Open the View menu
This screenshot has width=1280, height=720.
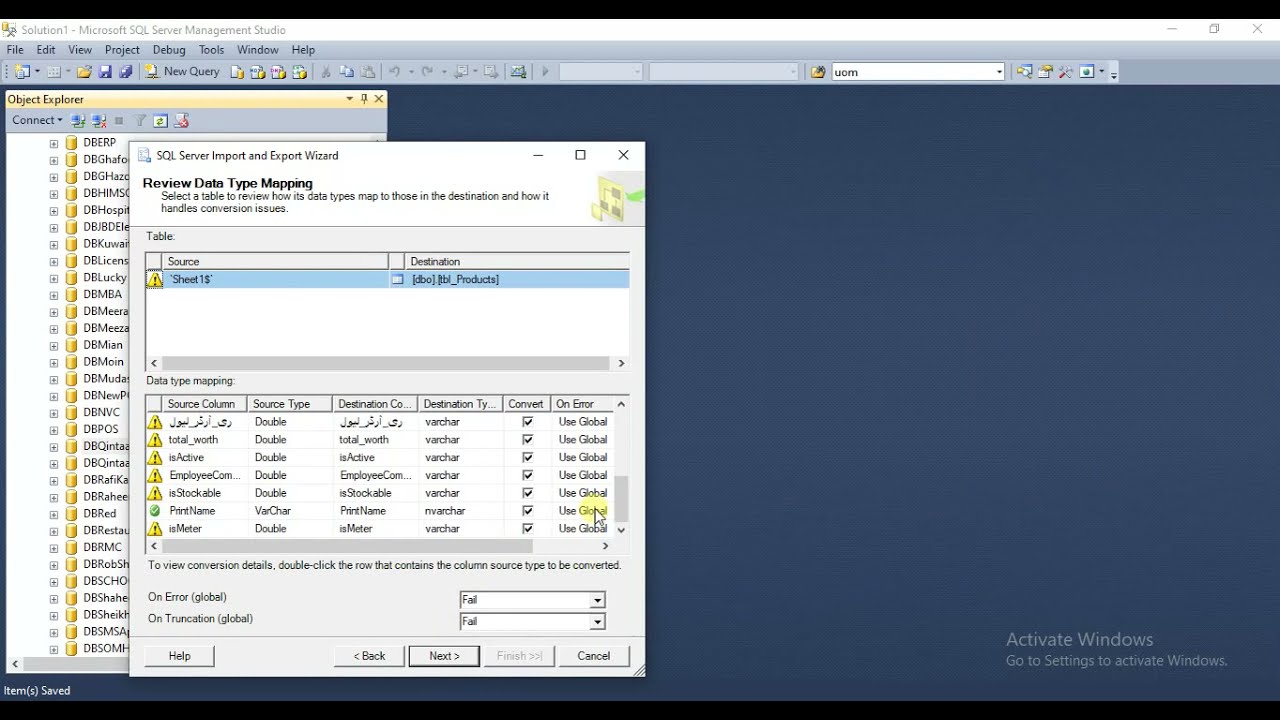pos(80,50)
